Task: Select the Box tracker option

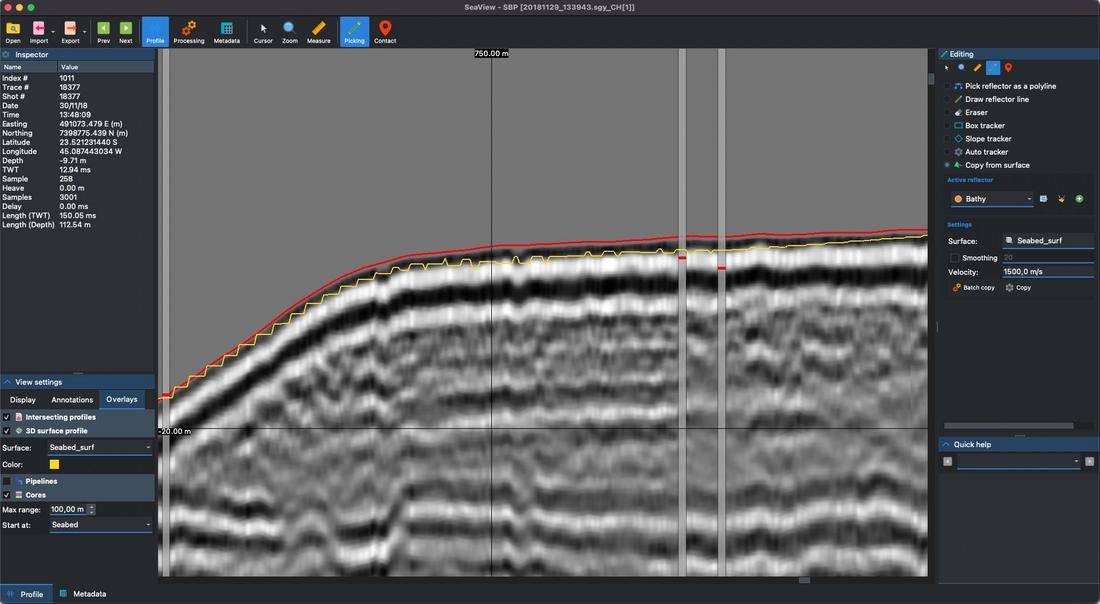Action: (984, 126)
